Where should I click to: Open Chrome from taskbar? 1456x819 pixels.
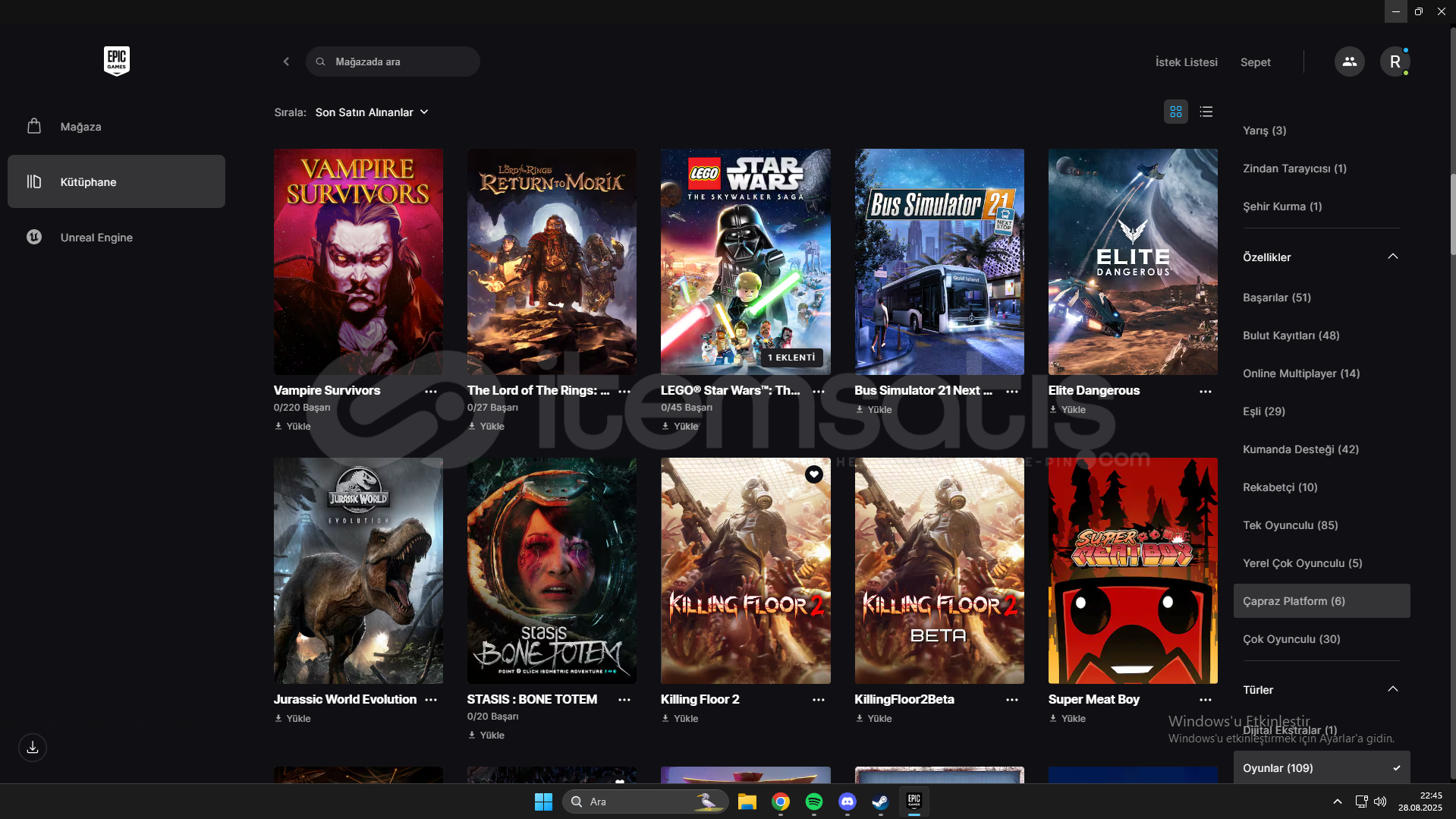tap(781, 802)
